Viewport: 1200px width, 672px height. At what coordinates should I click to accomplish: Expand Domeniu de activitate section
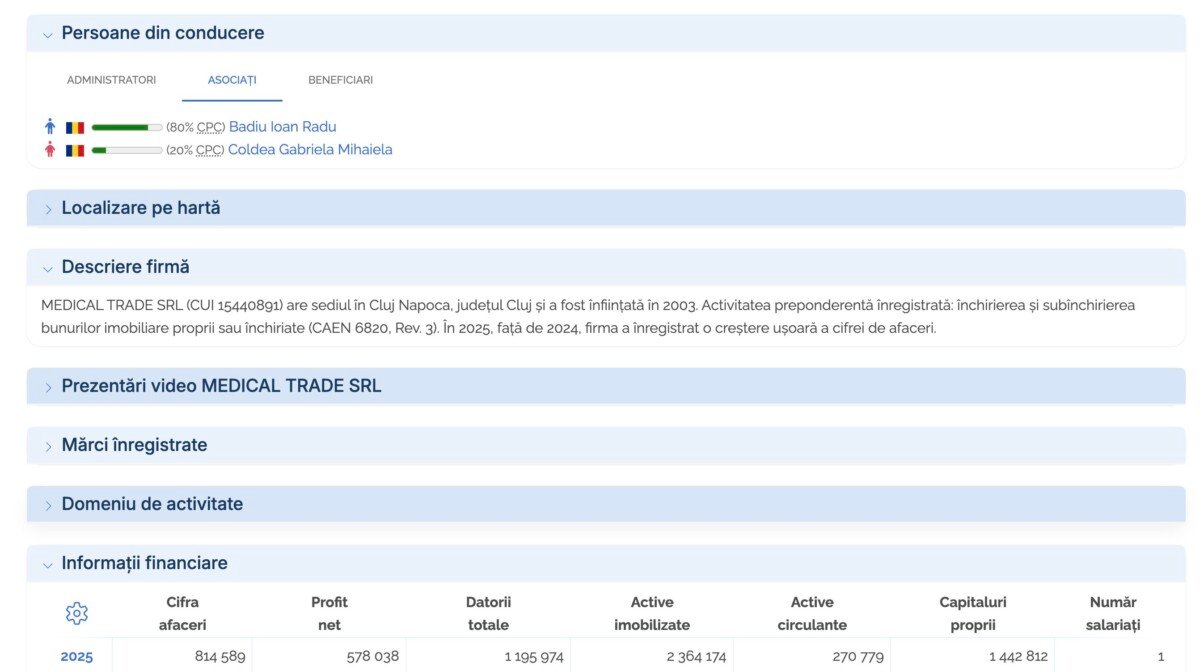click(606, 504)
